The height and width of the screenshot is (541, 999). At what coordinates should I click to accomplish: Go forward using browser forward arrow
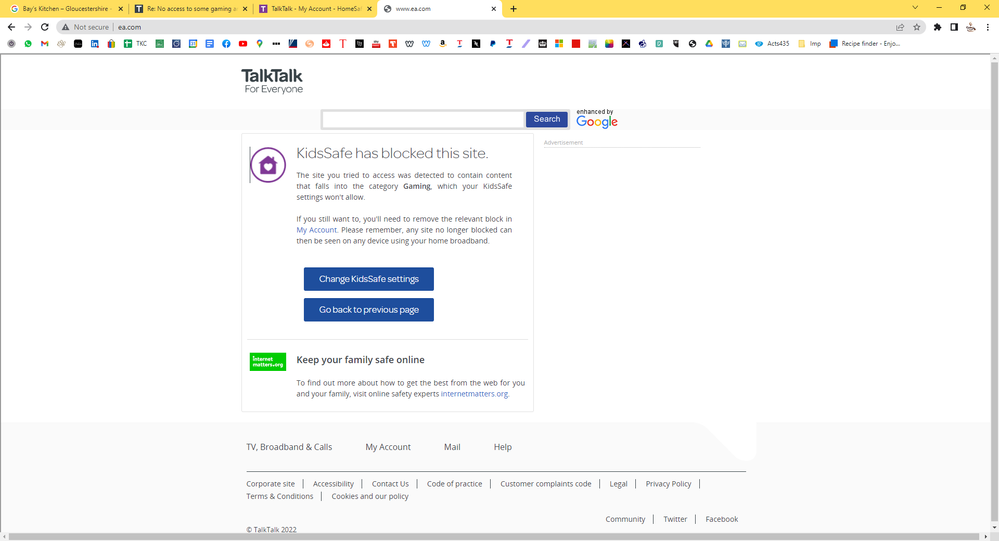point(28,27)
